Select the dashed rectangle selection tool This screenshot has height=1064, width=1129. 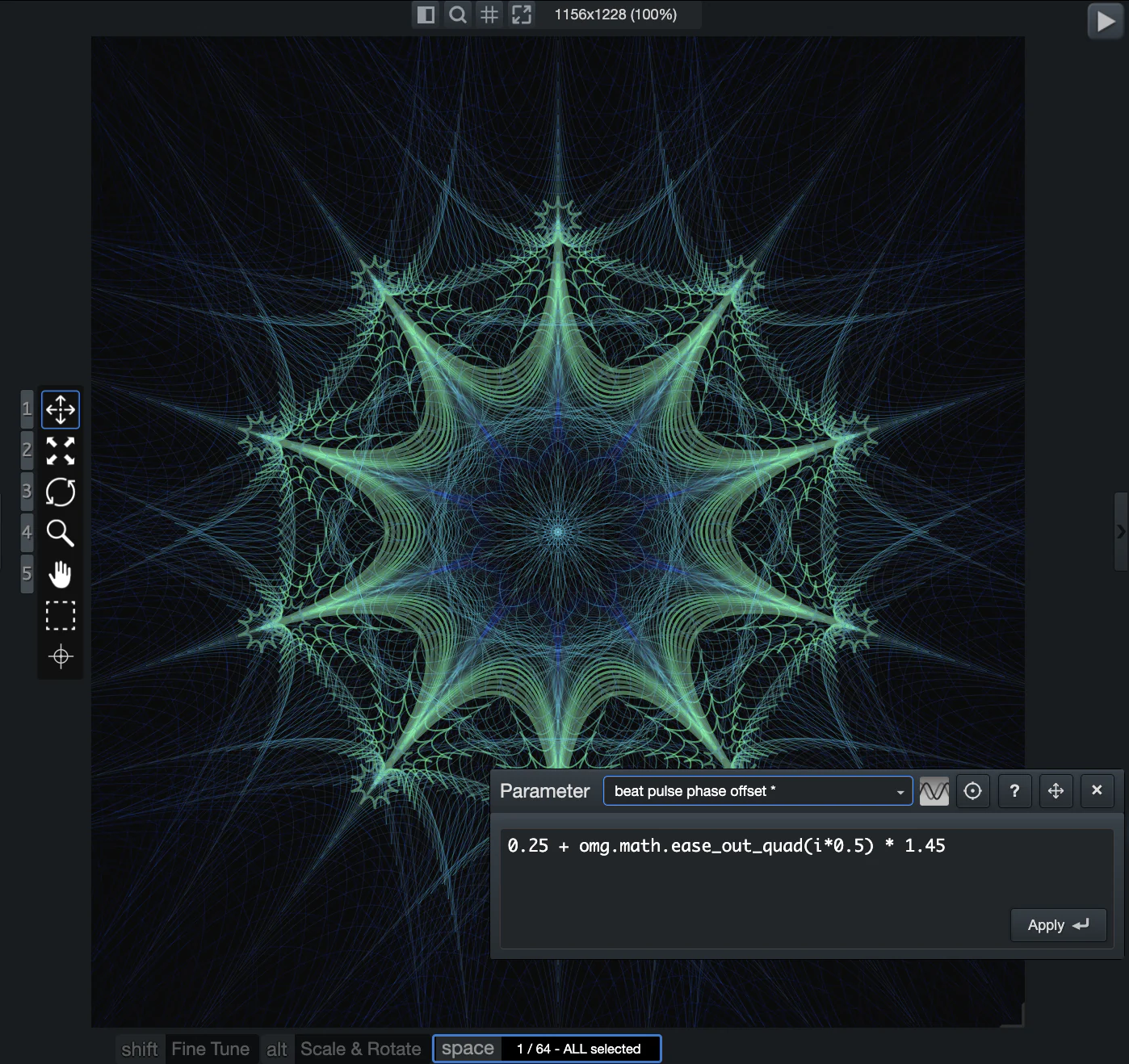coord(61,615)
